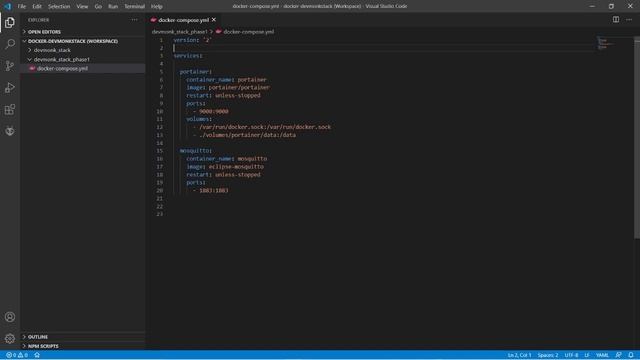The image size is (640, 360).
Task: Open the last custom extension icon in activity bar
Action: pos(10,131)
